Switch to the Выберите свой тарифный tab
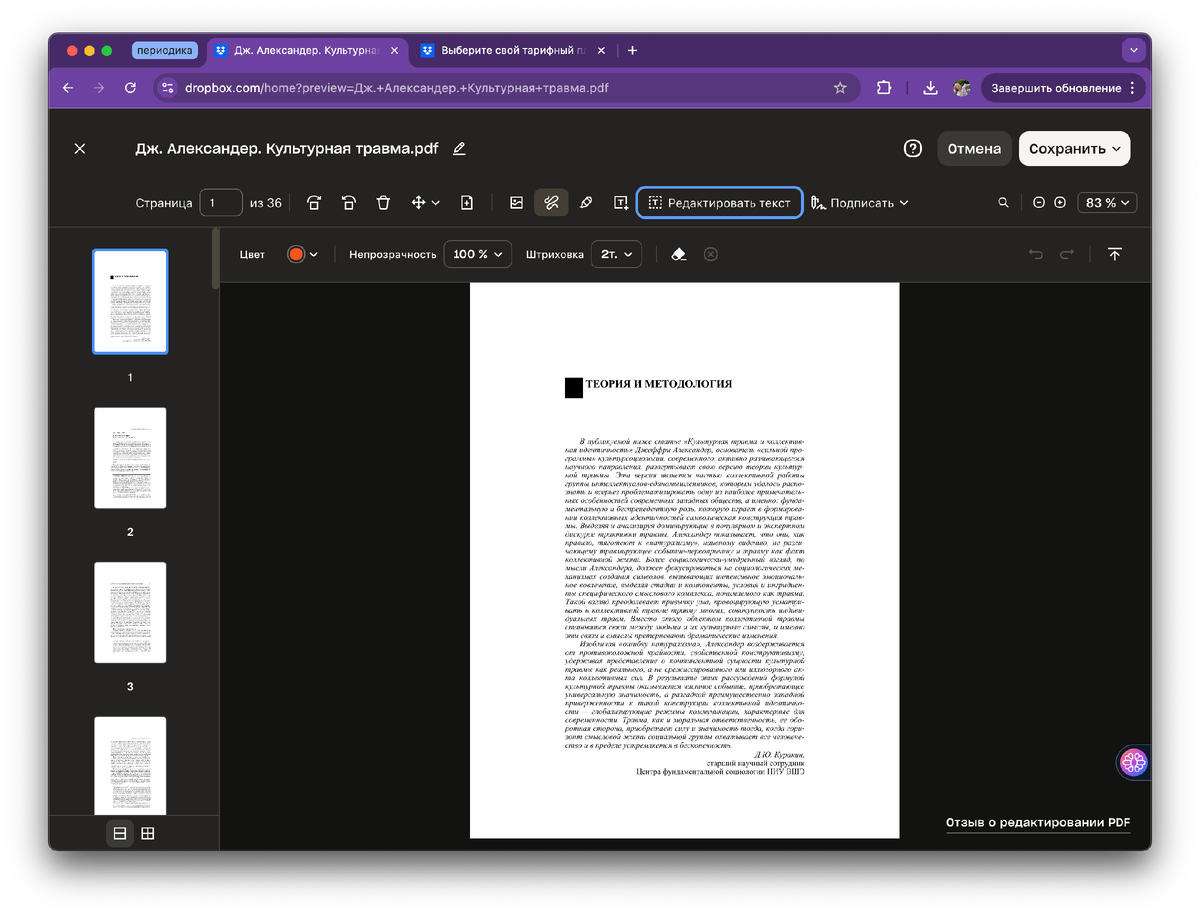This screenshot has width=1200, height=915. pos(510,50)
